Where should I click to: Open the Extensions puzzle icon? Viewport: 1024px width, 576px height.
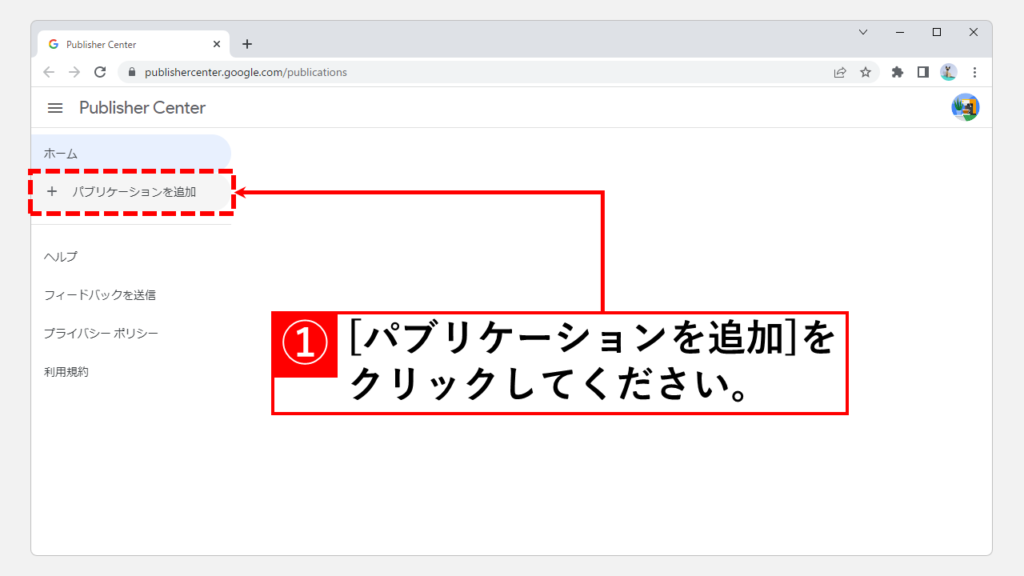897,72
